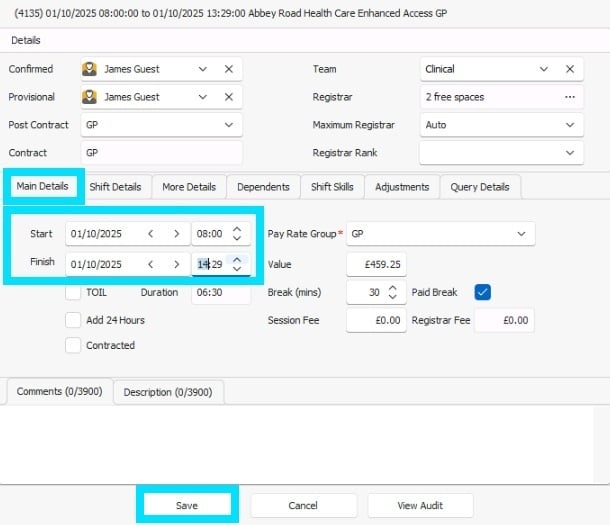Open the Post Contract dropdown
Screen dimensions: 610x525
click(x=229, y=125)
